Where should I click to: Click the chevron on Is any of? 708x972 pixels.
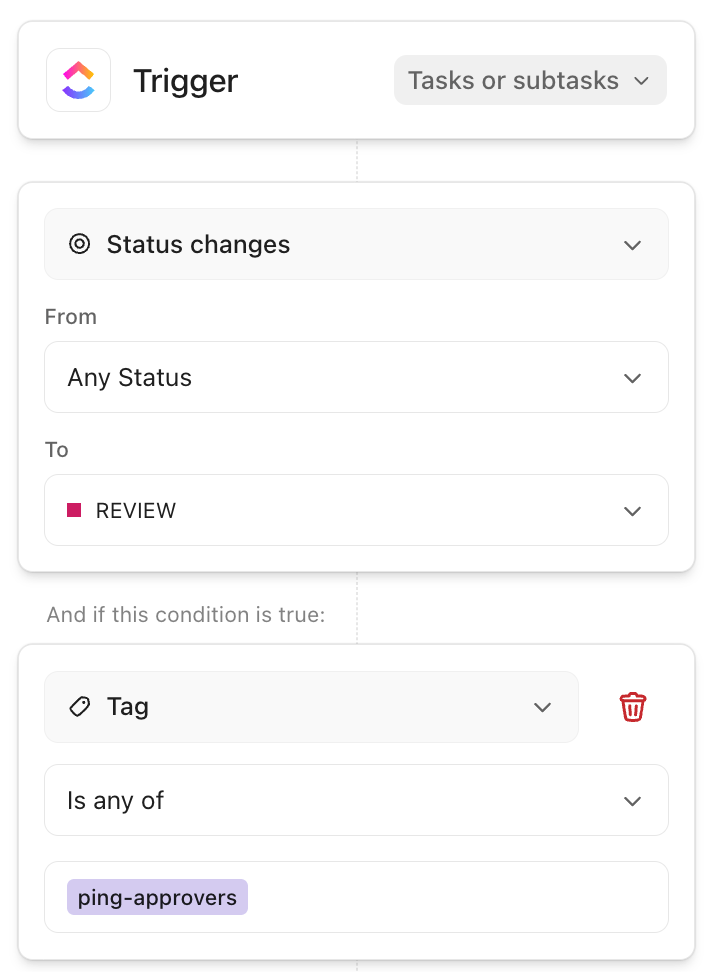pos(632,800)
